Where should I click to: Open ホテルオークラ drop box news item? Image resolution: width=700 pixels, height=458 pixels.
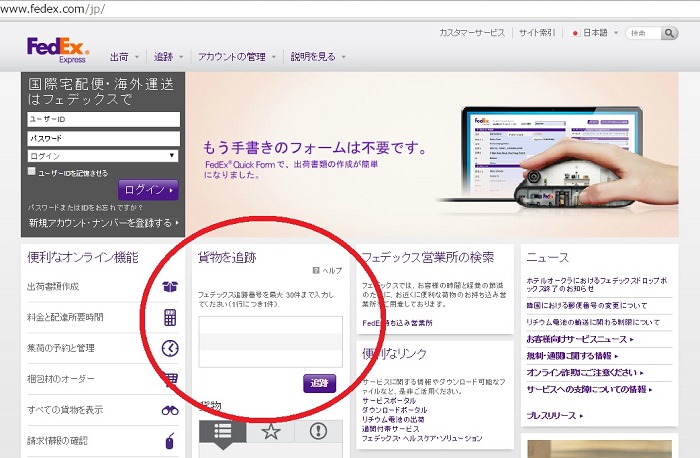[597, 285]
